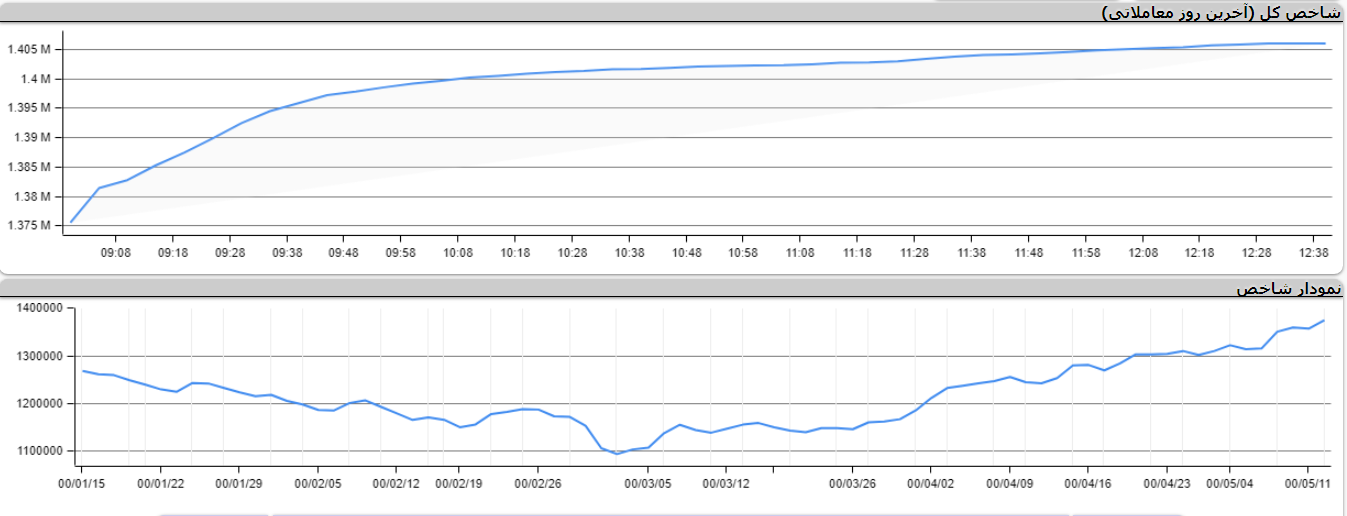This screenshot has width=1347, height=516.
Task: Click the 00/01/15 date label
Action: point(82,484)
